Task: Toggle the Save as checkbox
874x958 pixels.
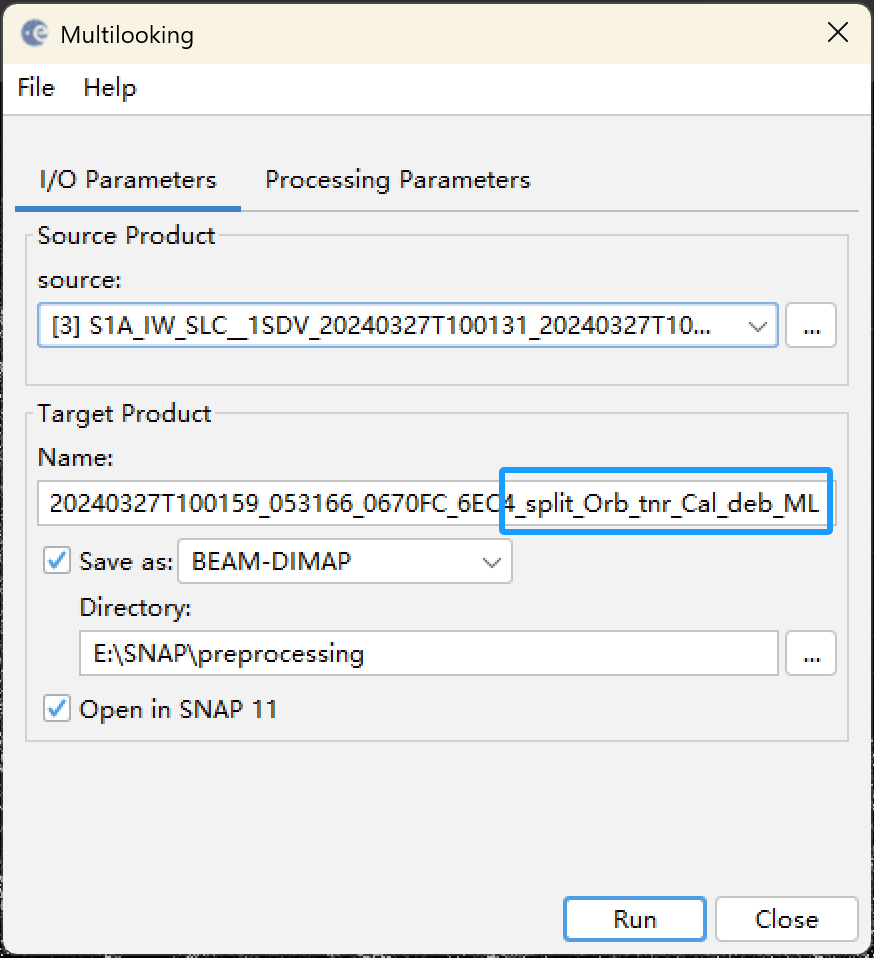Action: [x=57, y=560]
